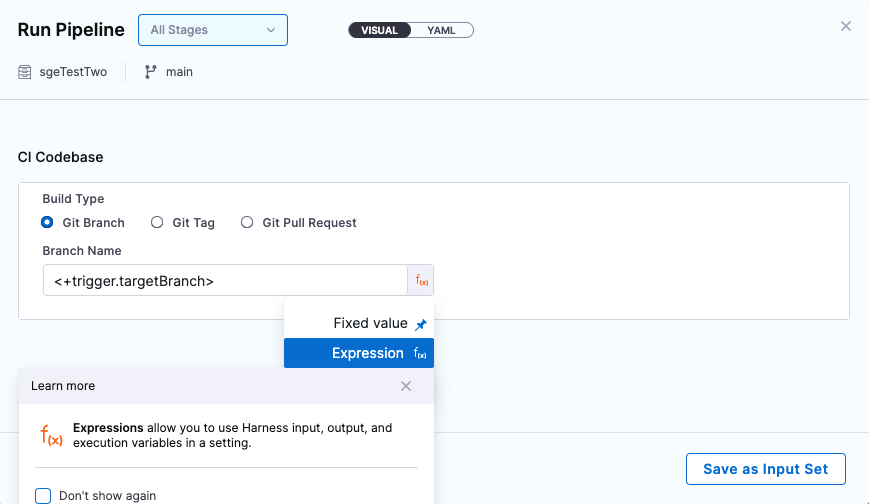
Task: Click the pin icon next to Fixed value
Action: pos(421,324)
